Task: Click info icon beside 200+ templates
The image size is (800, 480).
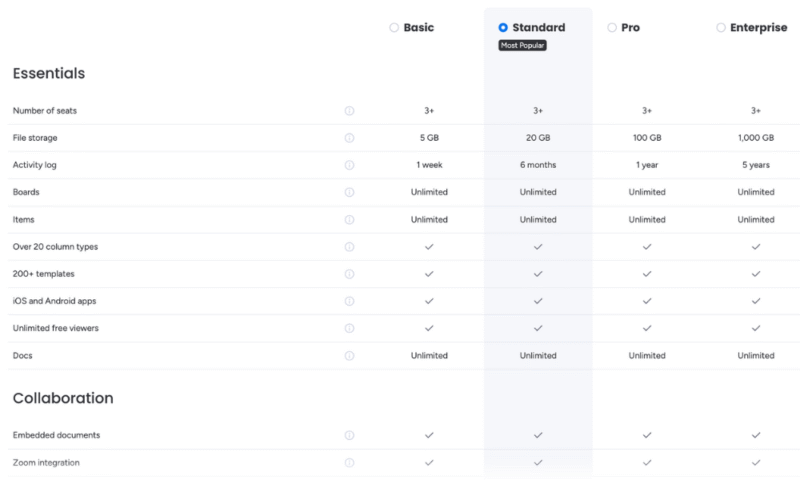Action: coord(350,273)
